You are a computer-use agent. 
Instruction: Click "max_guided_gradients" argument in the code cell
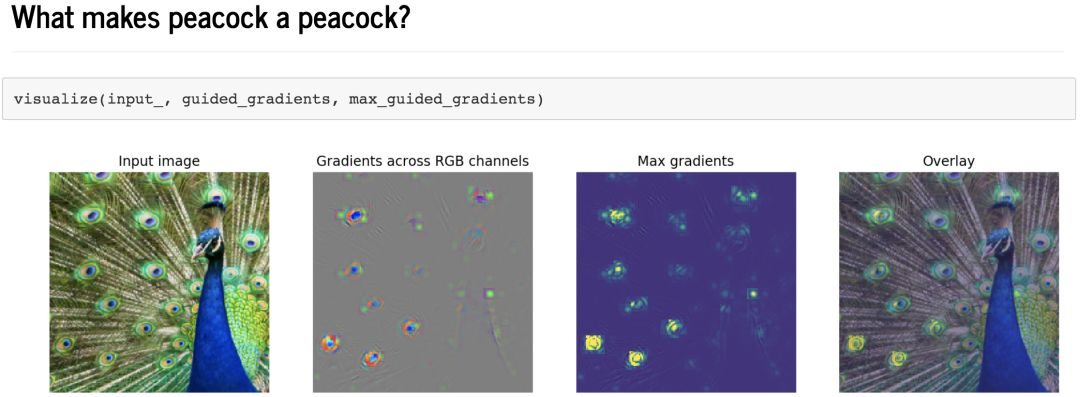[442, 99]
